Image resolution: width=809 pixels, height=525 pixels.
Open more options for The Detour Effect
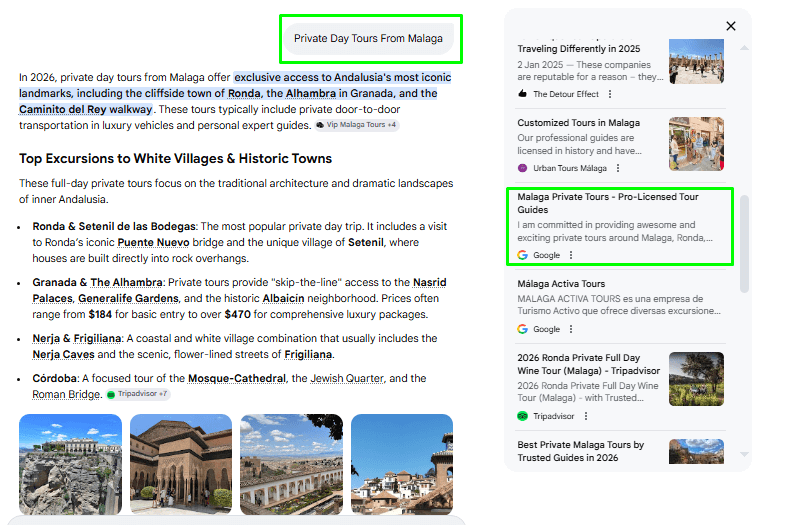610,94
